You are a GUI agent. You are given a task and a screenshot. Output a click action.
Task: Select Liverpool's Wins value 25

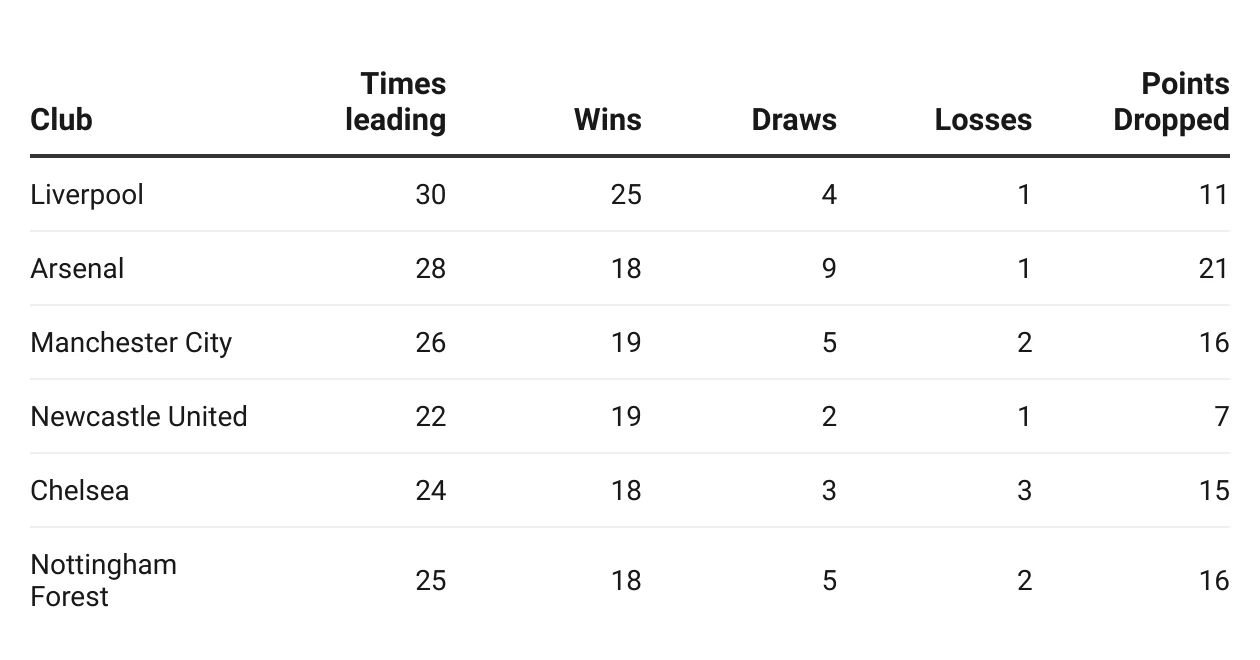pyautogui.click(x=626, y=194)
